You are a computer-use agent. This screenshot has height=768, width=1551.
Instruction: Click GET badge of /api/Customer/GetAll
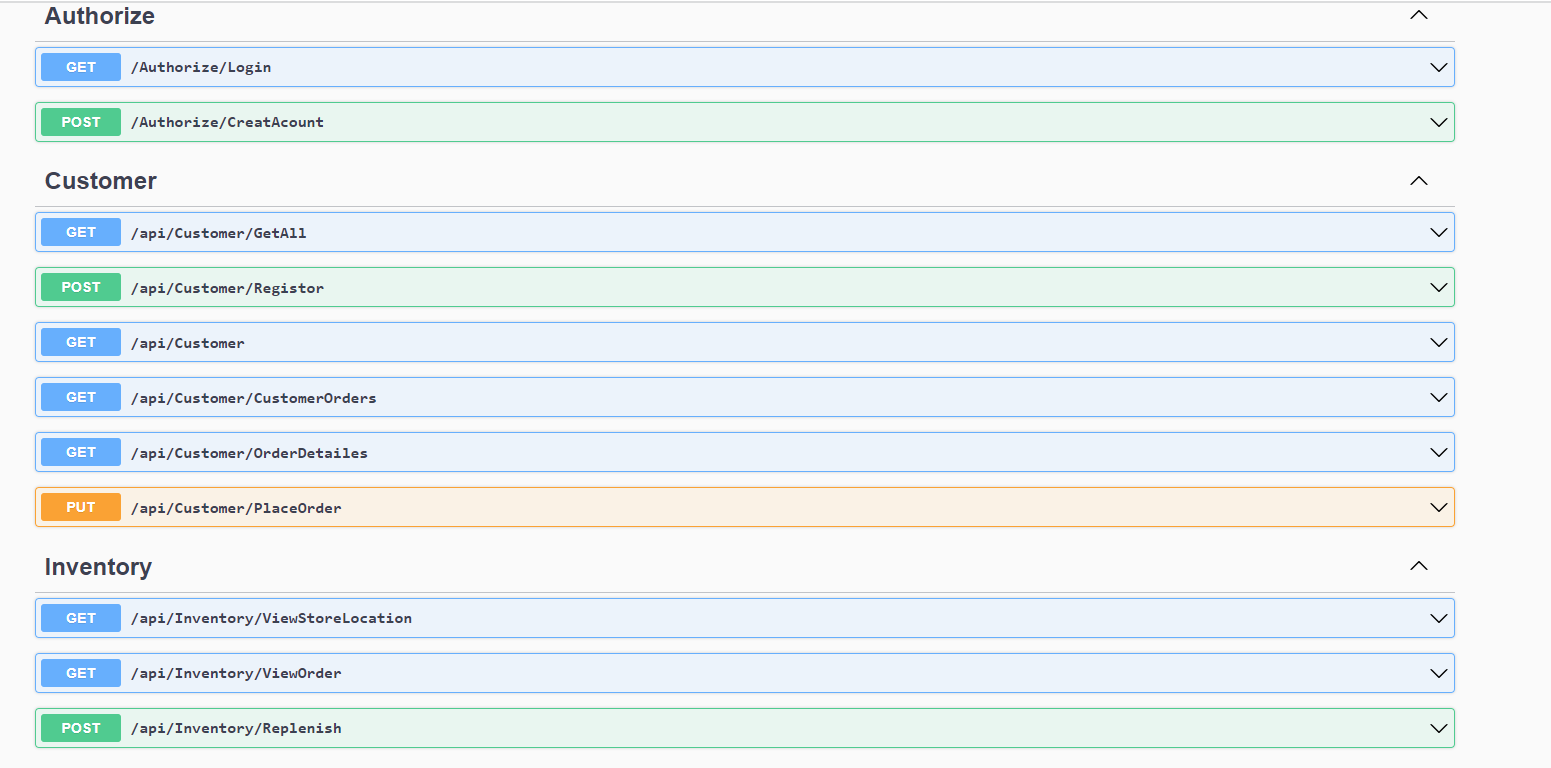click(81, 232)
